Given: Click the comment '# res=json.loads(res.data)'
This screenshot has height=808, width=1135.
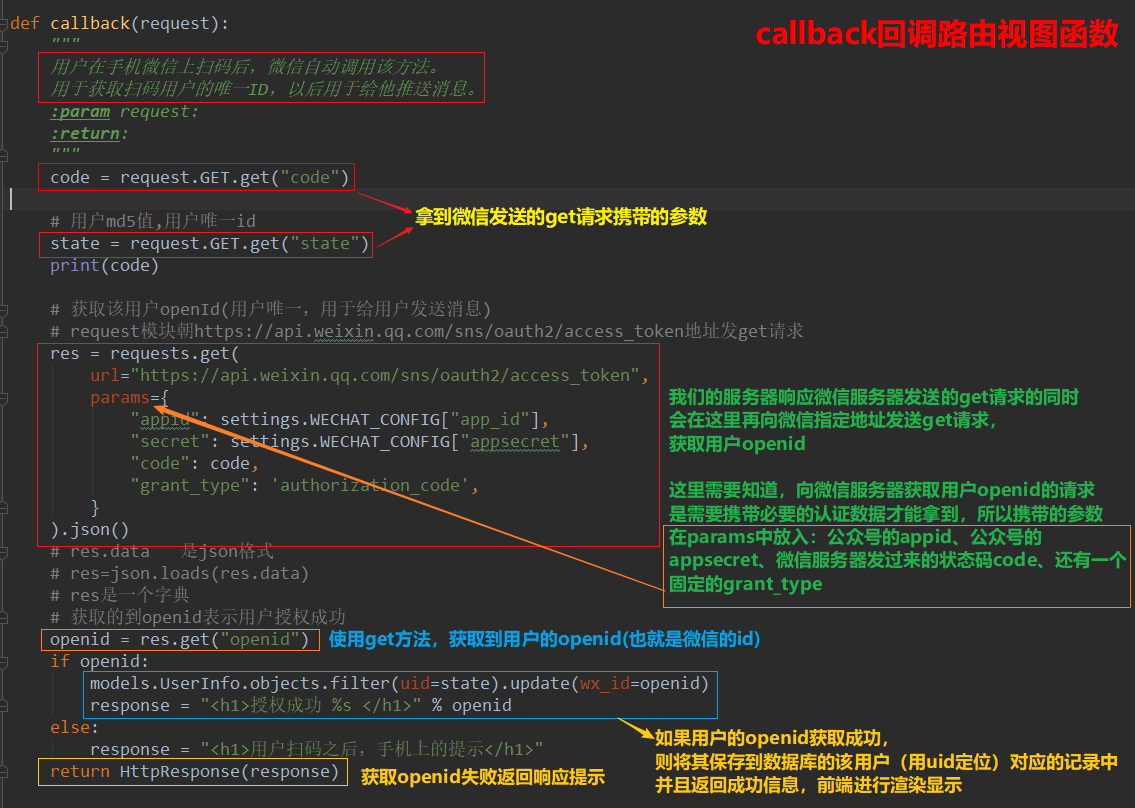Looking at the screenshot, I should tap(180, 574).
